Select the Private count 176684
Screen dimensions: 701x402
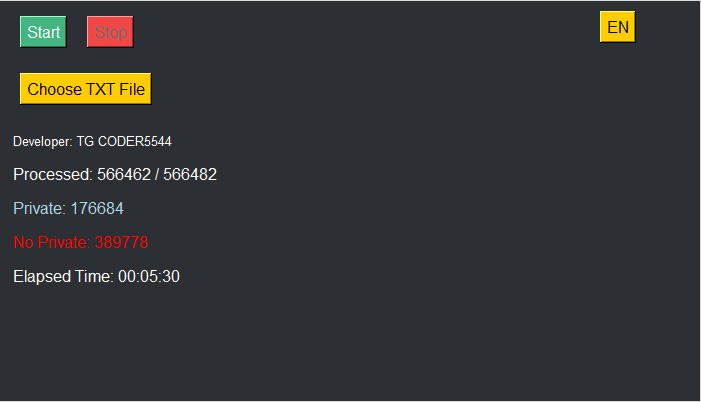[97, 208]
